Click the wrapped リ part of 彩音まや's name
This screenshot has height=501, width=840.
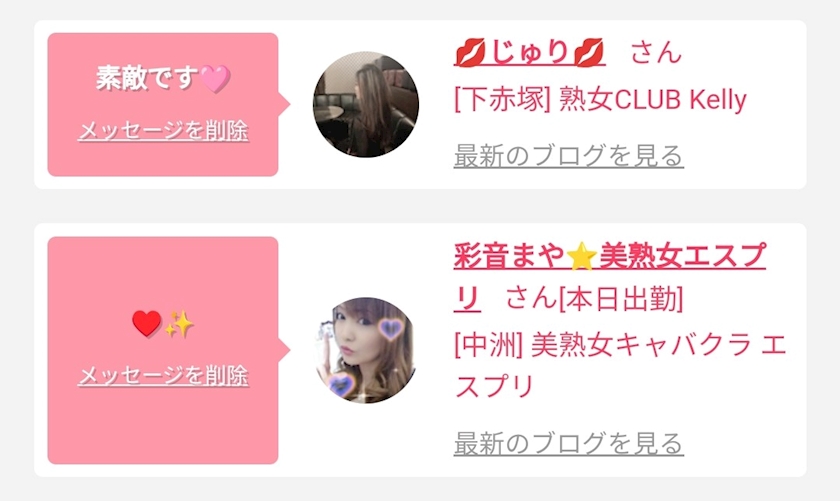[x=467, y=299]
